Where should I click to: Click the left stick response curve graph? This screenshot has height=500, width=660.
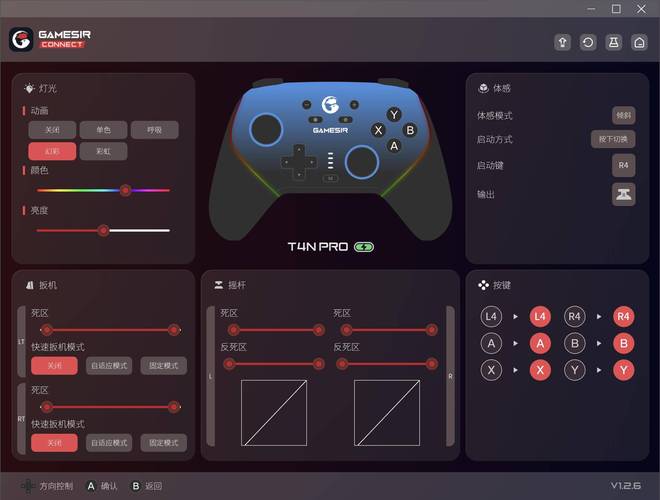click(x=274, y=413)
